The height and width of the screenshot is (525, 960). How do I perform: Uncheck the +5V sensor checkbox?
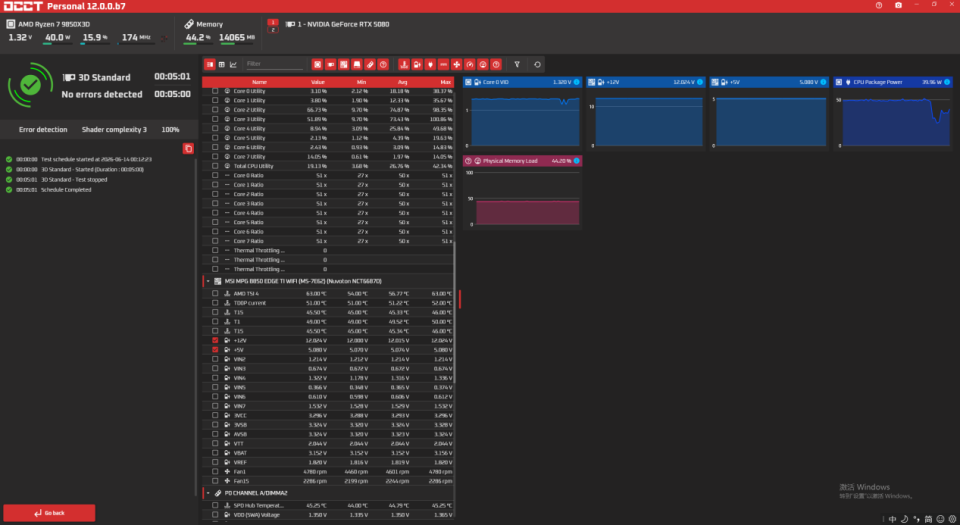[x=215, y=349]
